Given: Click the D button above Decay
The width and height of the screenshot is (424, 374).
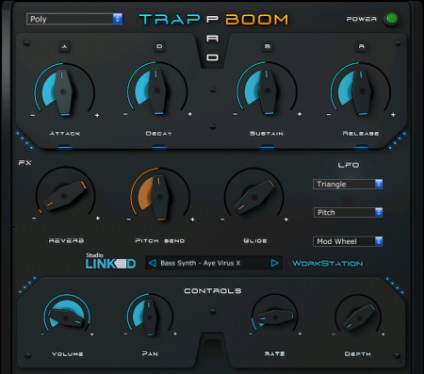Looking at the screenshot, I should point(159,46).
